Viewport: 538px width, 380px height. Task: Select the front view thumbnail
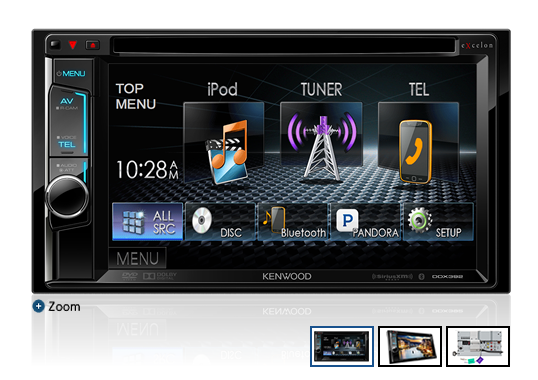[342, 346]
